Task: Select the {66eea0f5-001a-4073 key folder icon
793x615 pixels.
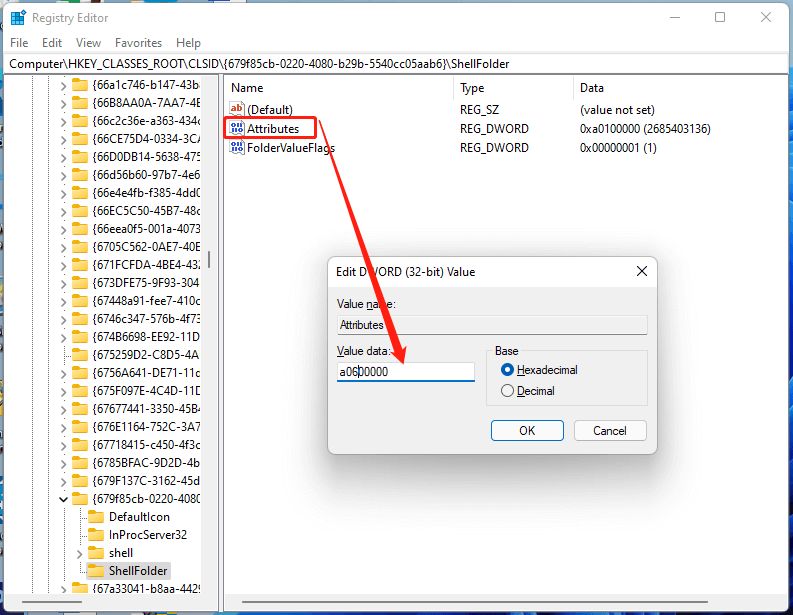Action: (x=79, y=229)
